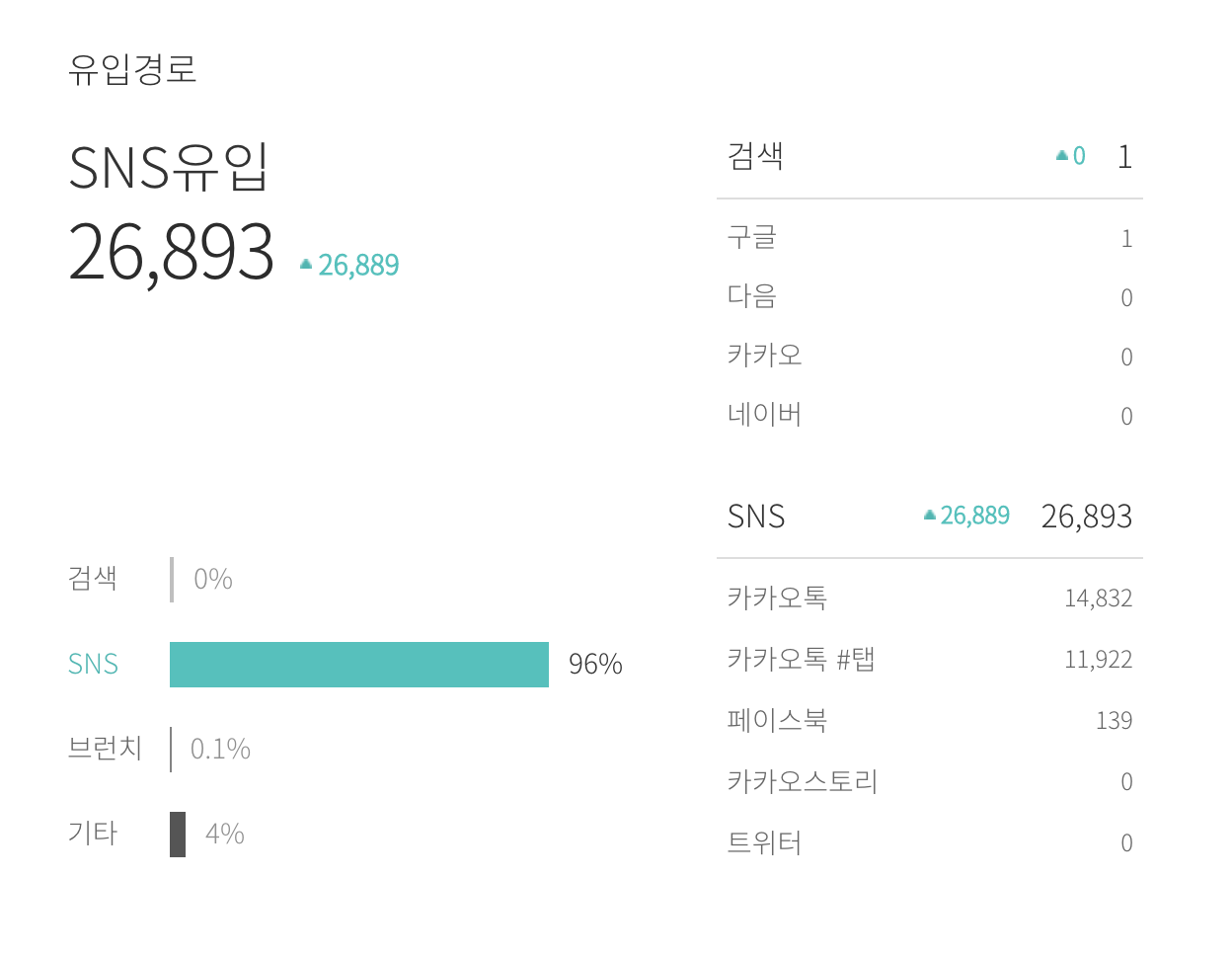Click the 기타 label beside the dark bar
Image resolution: width=1232 pixels, height=958 pixels.
(x=93, y=834)
